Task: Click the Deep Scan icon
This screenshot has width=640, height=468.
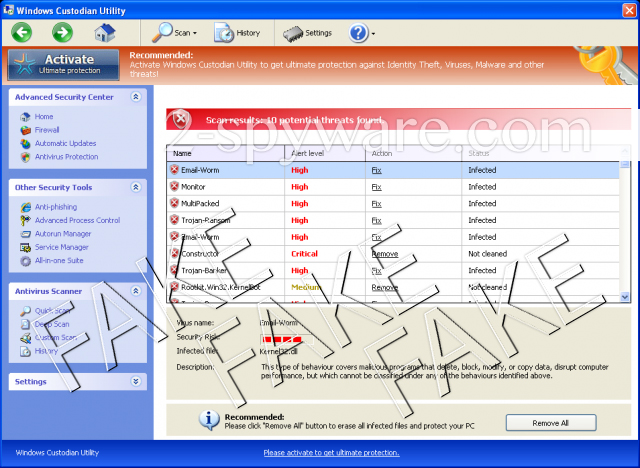Action: point(25,324)
